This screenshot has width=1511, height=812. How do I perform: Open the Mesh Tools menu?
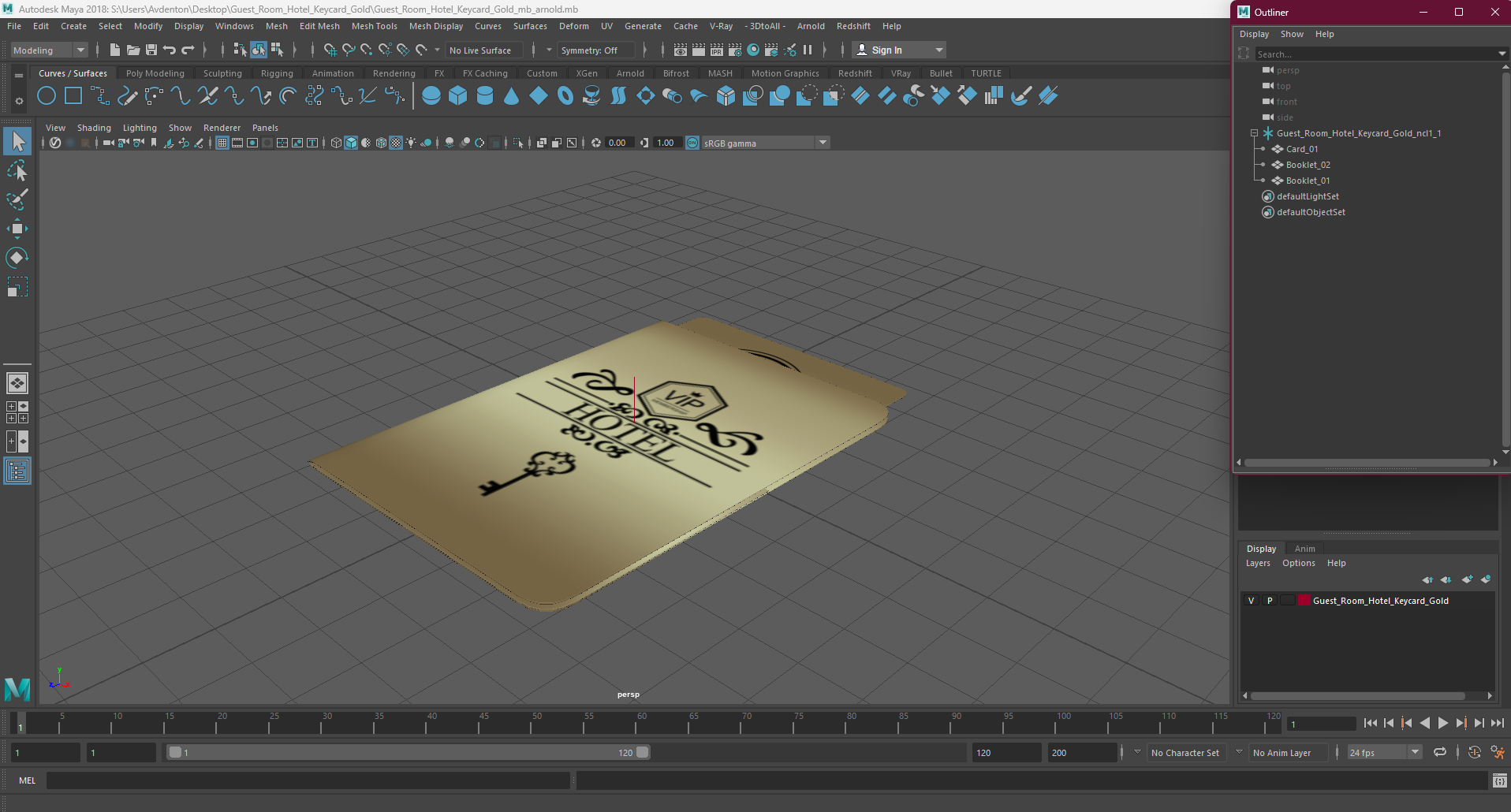[x=374, y=26]
